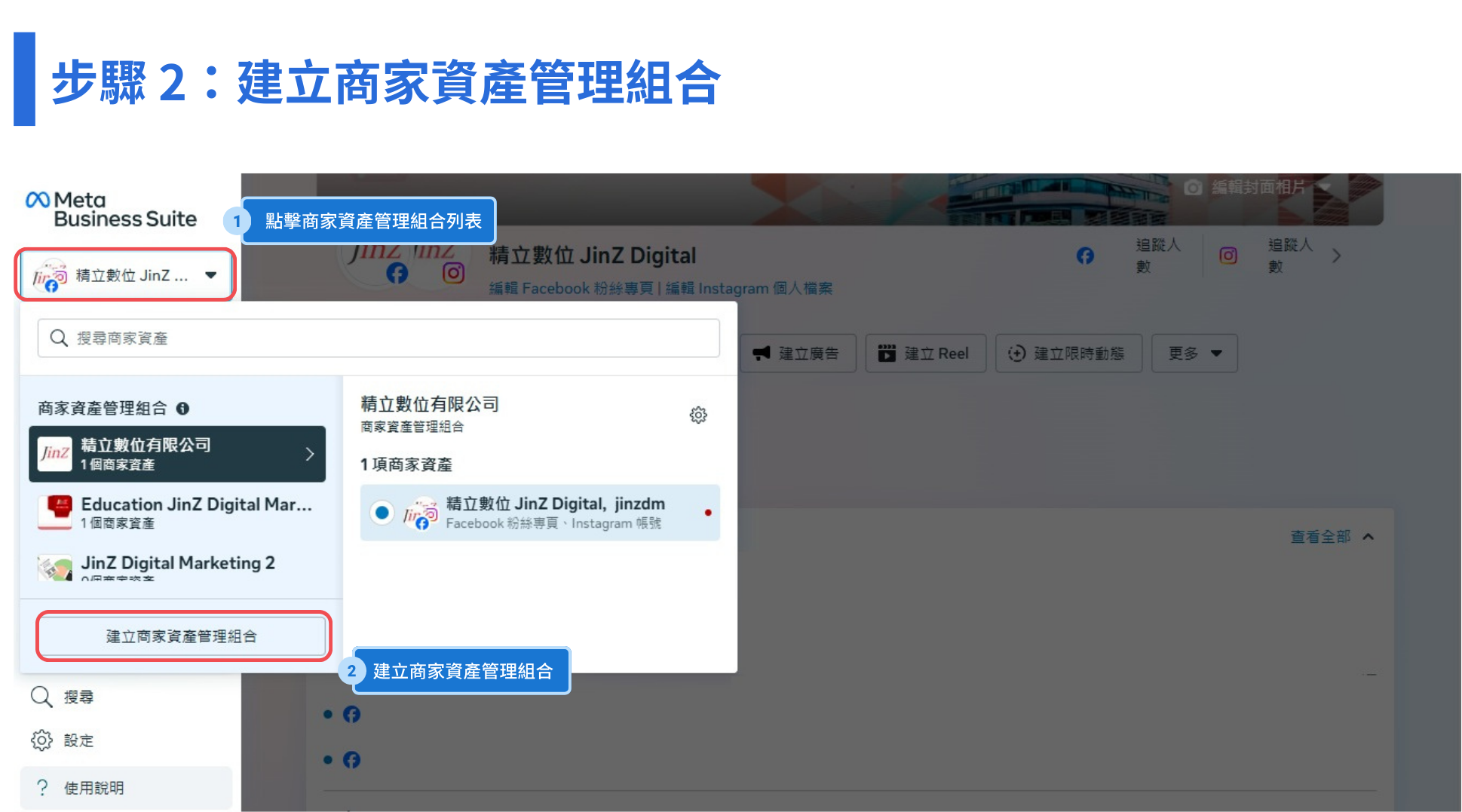Expand the chevron next to follower counts
The height and width of the screenshot is (812, 1462).
[x=1336, y=256]
